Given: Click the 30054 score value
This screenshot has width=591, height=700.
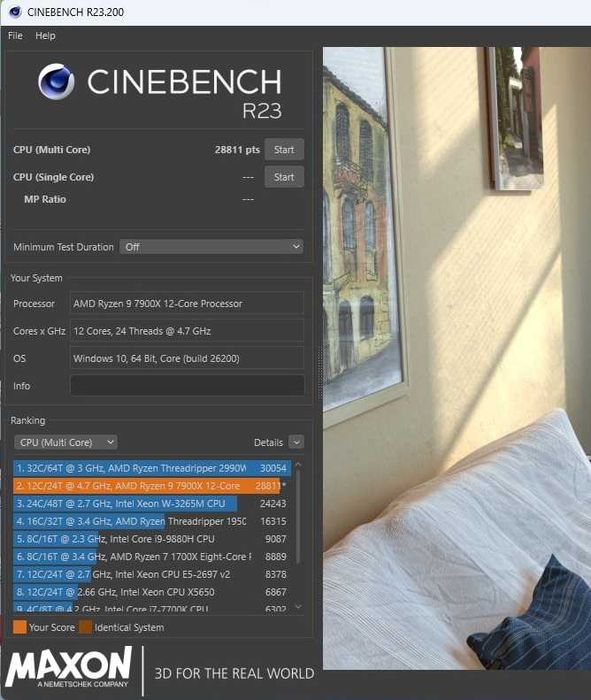Looking at the screenshot, I should pyautogui.click(x=273, y=468).
